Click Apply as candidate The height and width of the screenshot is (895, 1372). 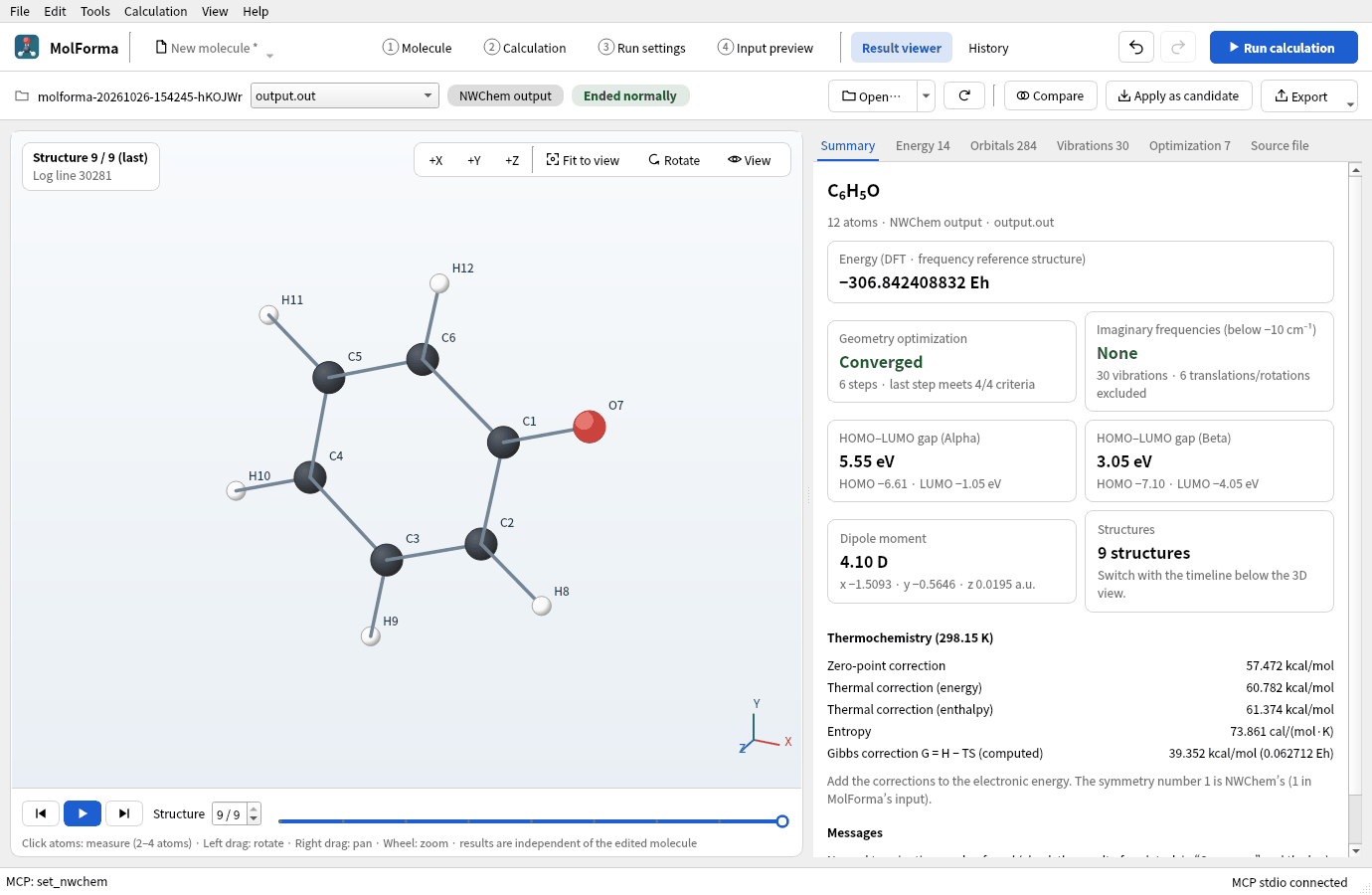point(1178,95)
